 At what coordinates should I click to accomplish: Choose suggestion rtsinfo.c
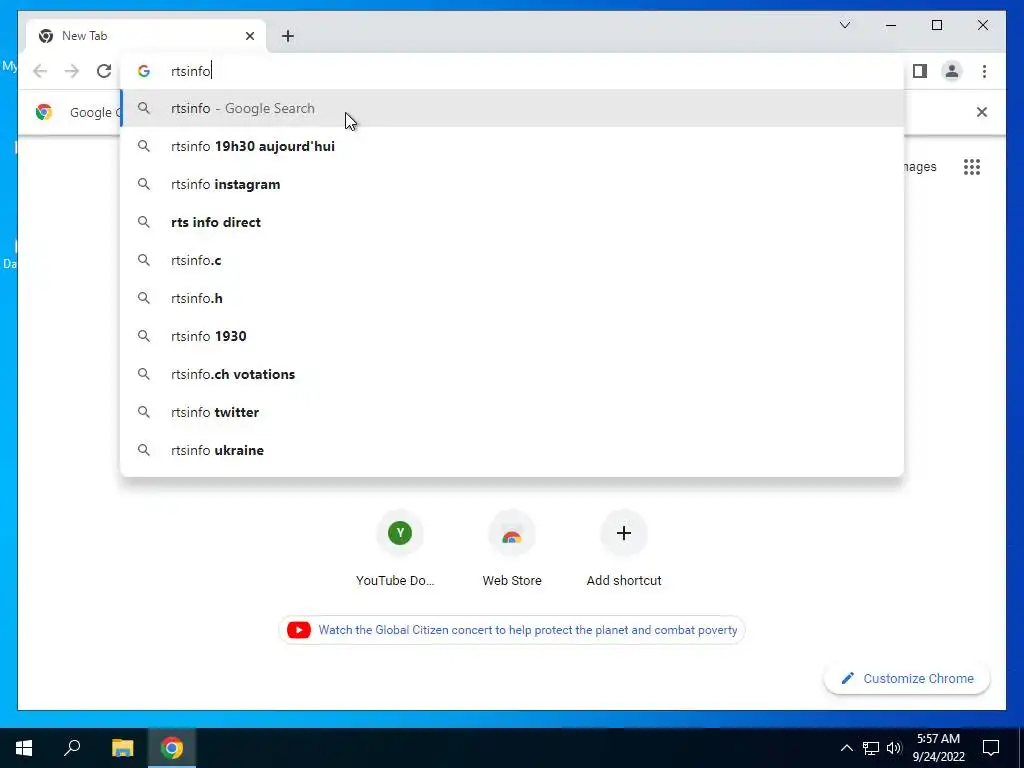click(x=513, y=260)
